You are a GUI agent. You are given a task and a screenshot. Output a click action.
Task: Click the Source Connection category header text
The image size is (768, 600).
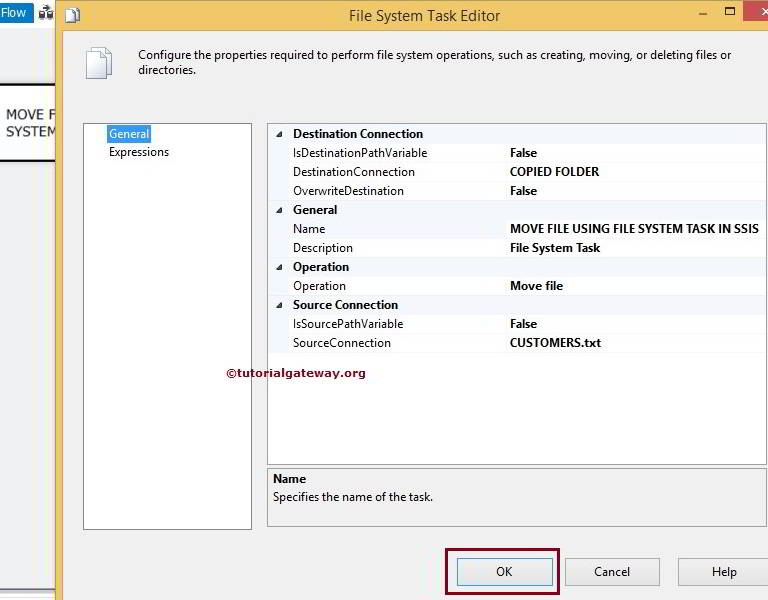(345, 305)
